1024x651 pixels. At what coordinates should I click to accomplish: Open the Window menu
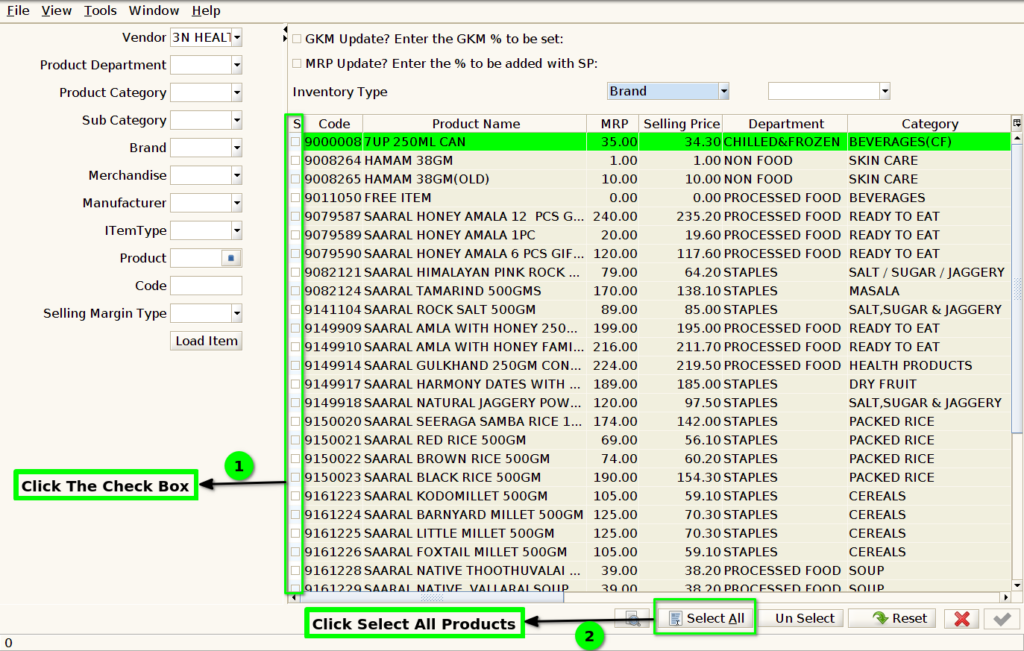pyautogui.click(x=153, y=10)
